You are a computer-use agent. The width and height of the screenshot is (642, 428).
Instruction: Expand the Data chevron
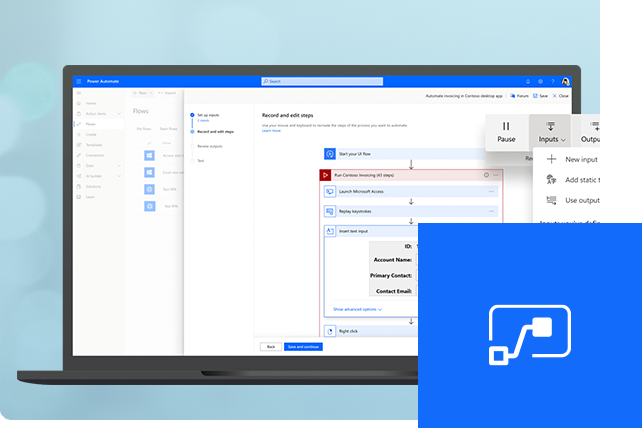click(119, 165)
